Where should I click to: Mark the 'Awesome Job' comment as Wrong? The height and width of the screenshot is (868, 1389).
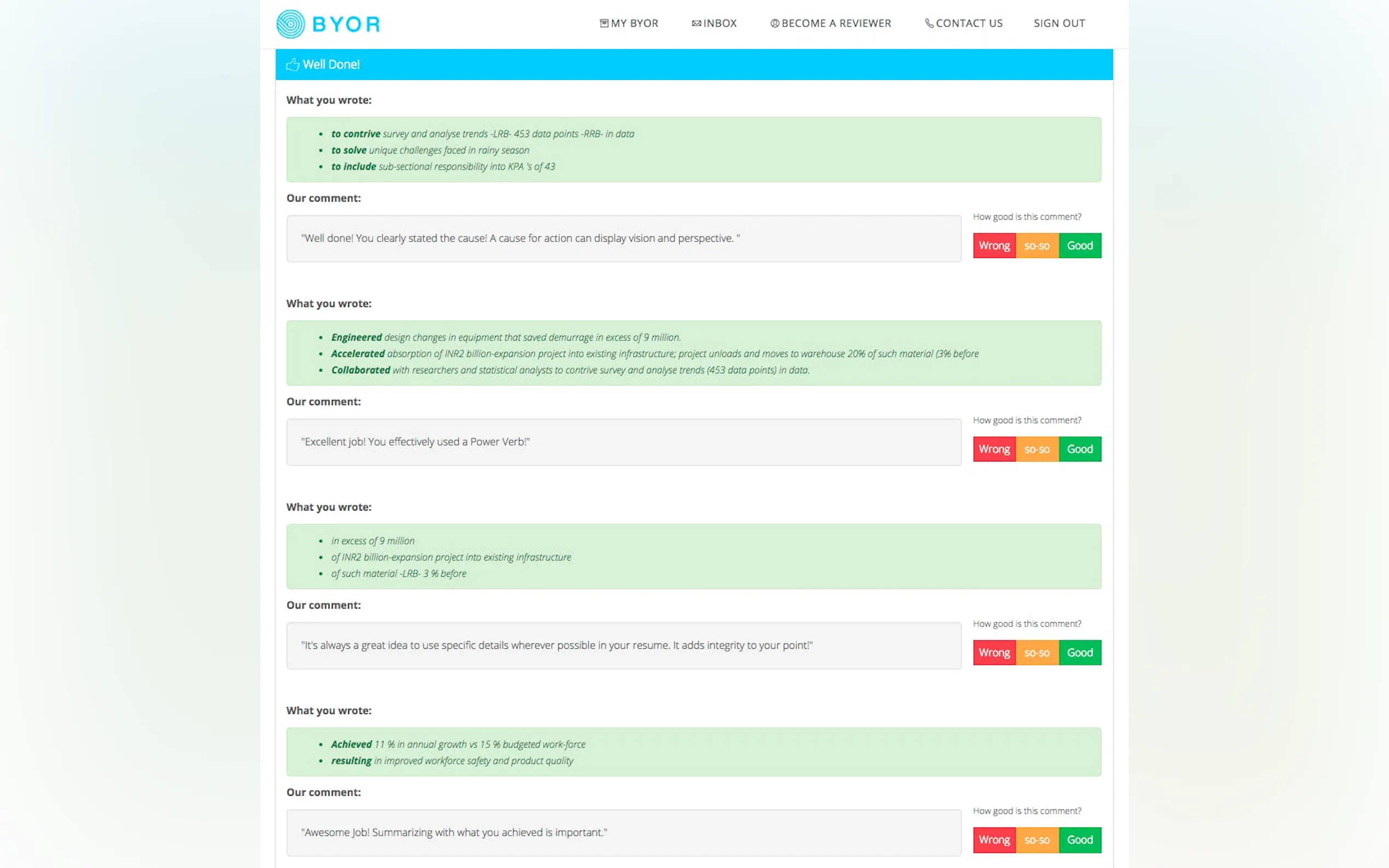tap(994, 840)
